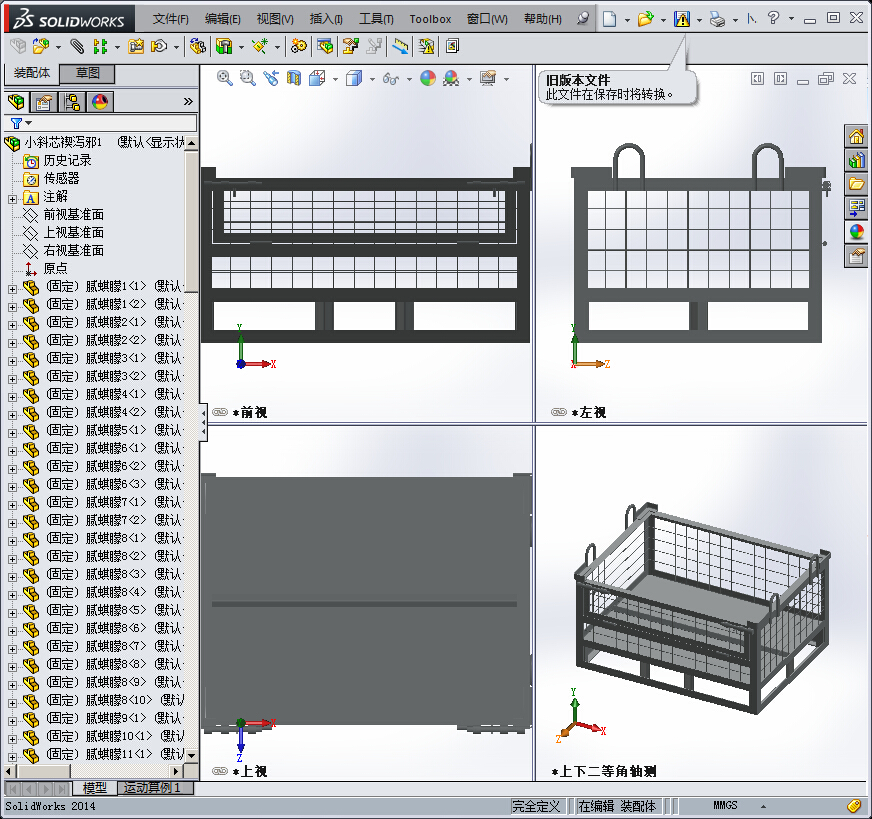
Task: Open the 工具(T) menu
Action: tap(376, 19)
